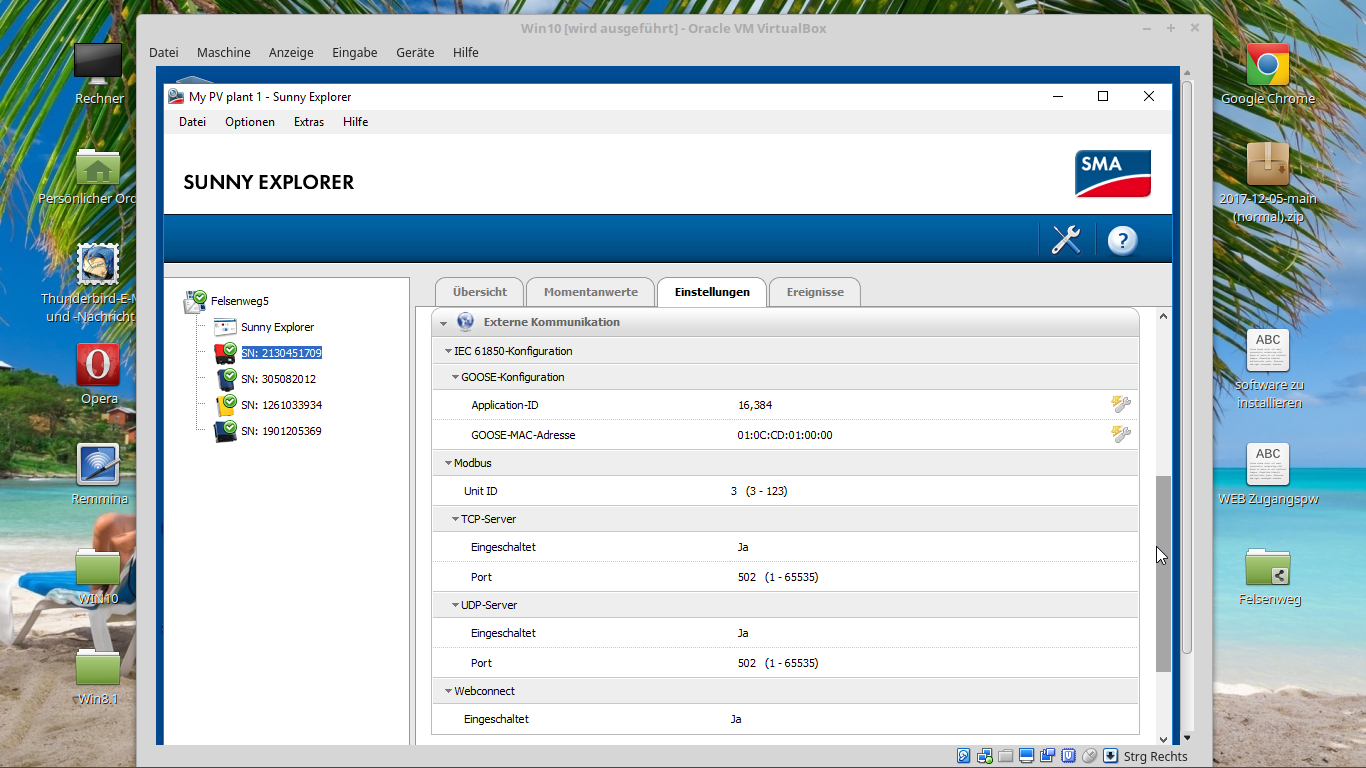Select SN: 305082012 in device tree
The height and width of the screenshot is (768, 1366).
pyautogui.click(x=278, y=379)
